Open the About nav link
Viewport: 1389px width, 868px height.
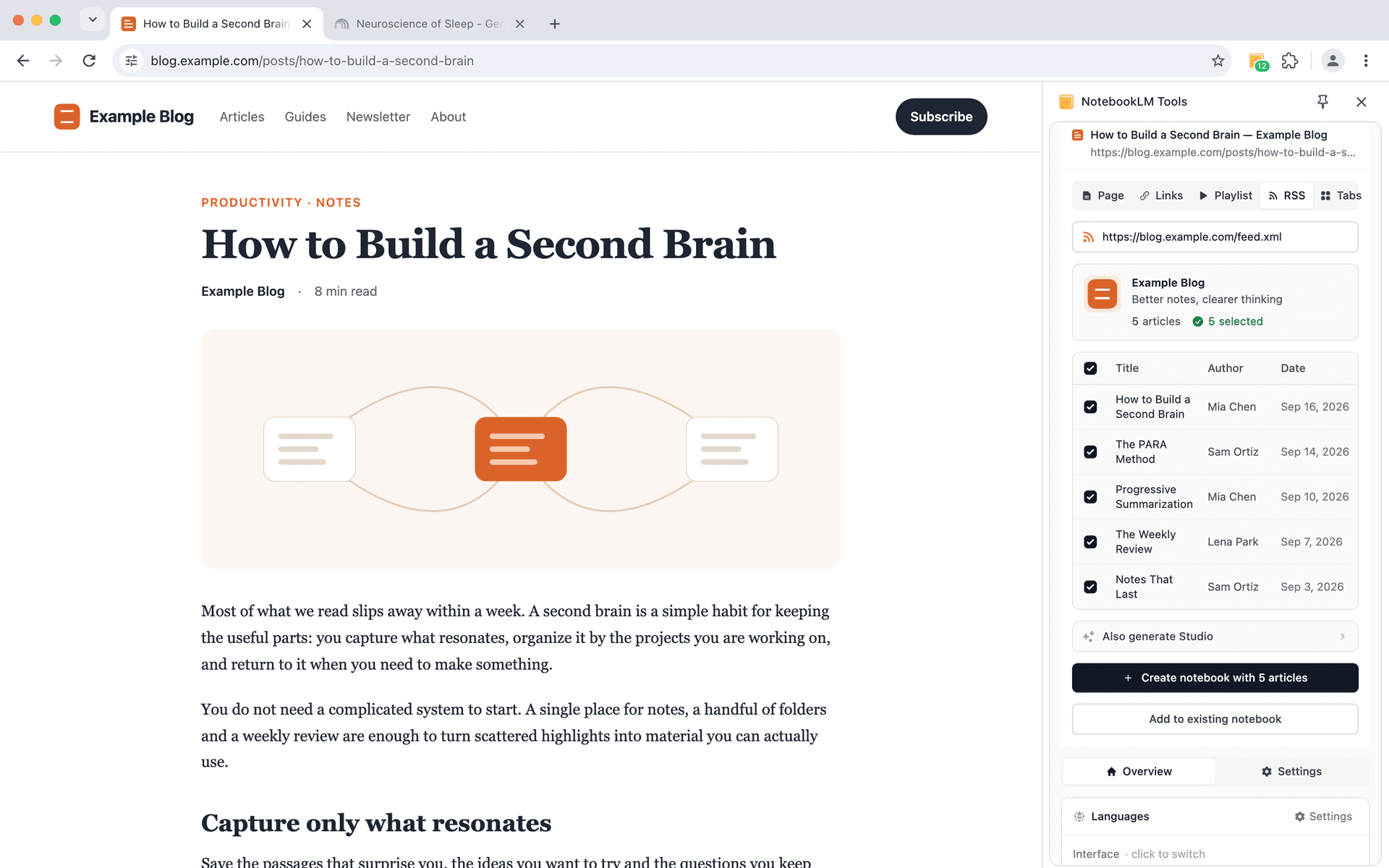[x=448, y=116]
